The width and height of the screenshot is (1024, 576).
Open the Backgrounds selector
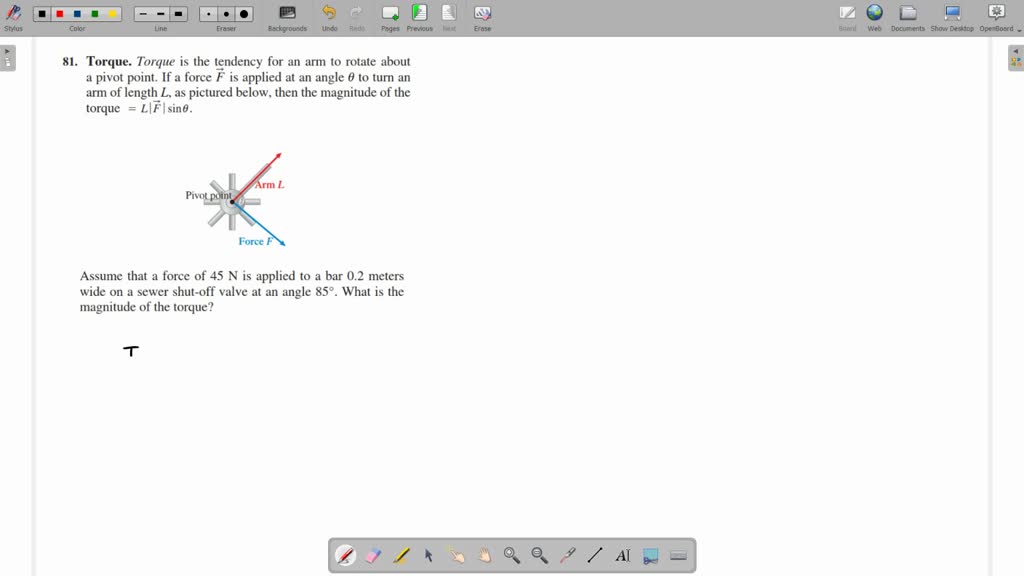point(287,16)
